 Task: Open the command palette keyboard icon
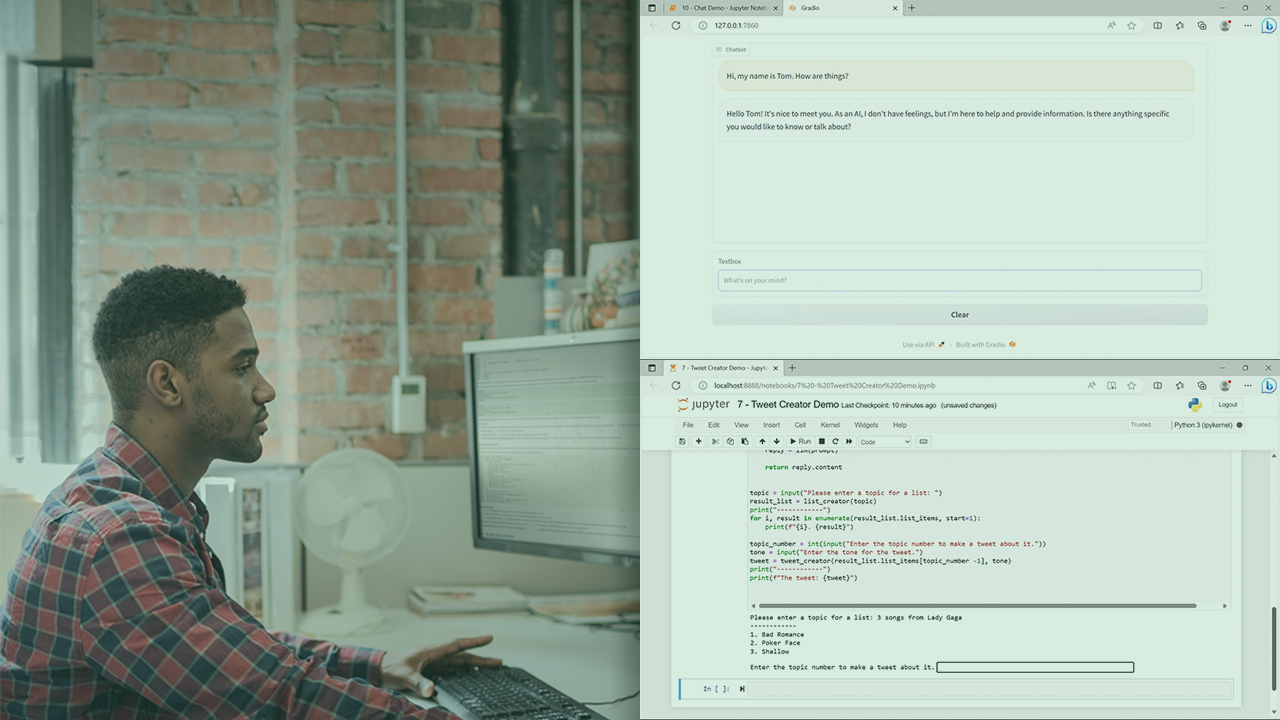[x=923, y=441]
